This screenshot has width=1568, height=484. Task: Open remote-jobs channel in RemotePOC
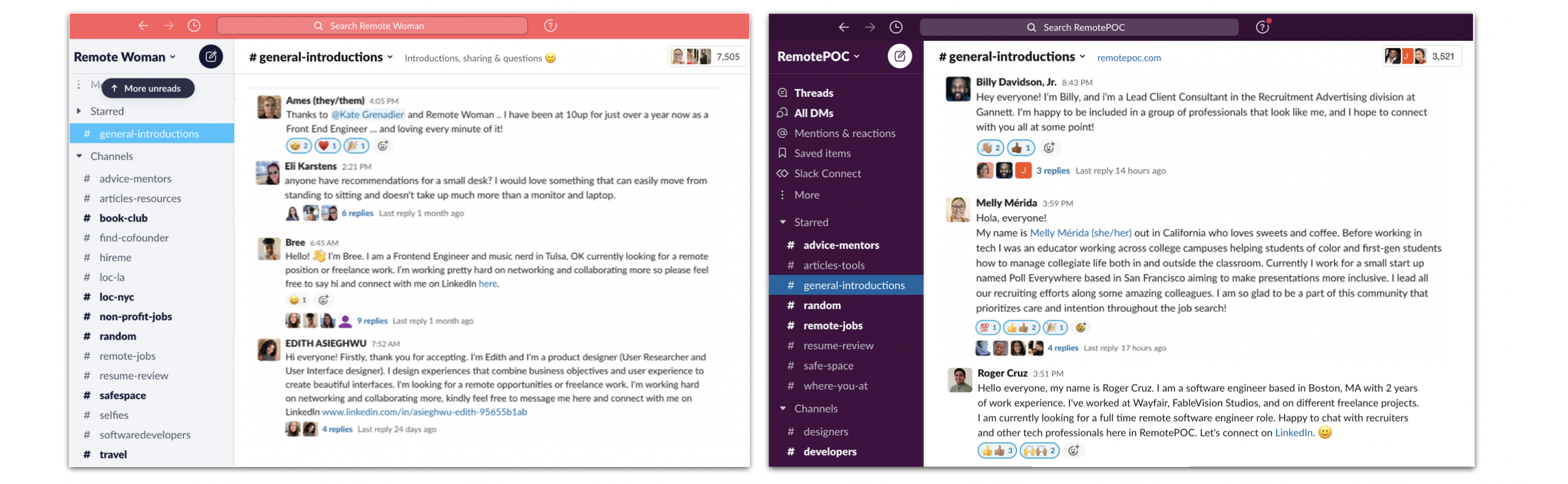click(x=832, y=326)
